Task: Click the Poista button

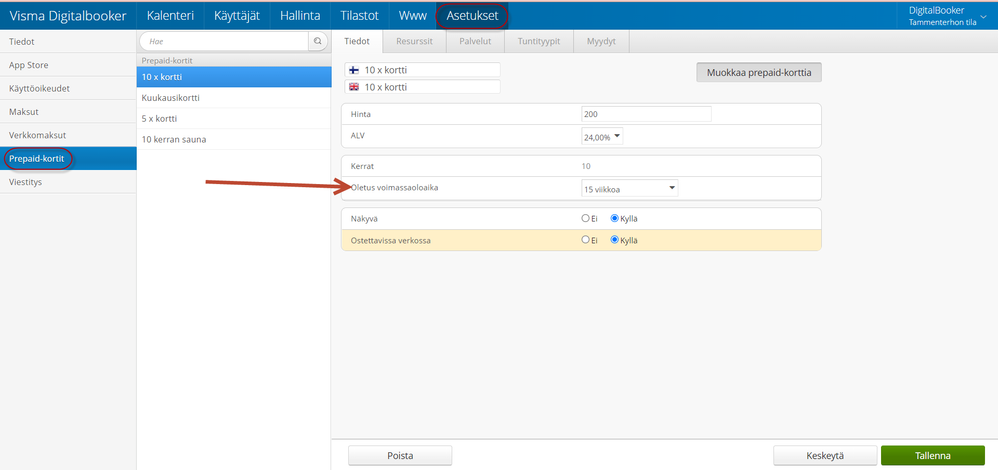Action: (400, 455)
